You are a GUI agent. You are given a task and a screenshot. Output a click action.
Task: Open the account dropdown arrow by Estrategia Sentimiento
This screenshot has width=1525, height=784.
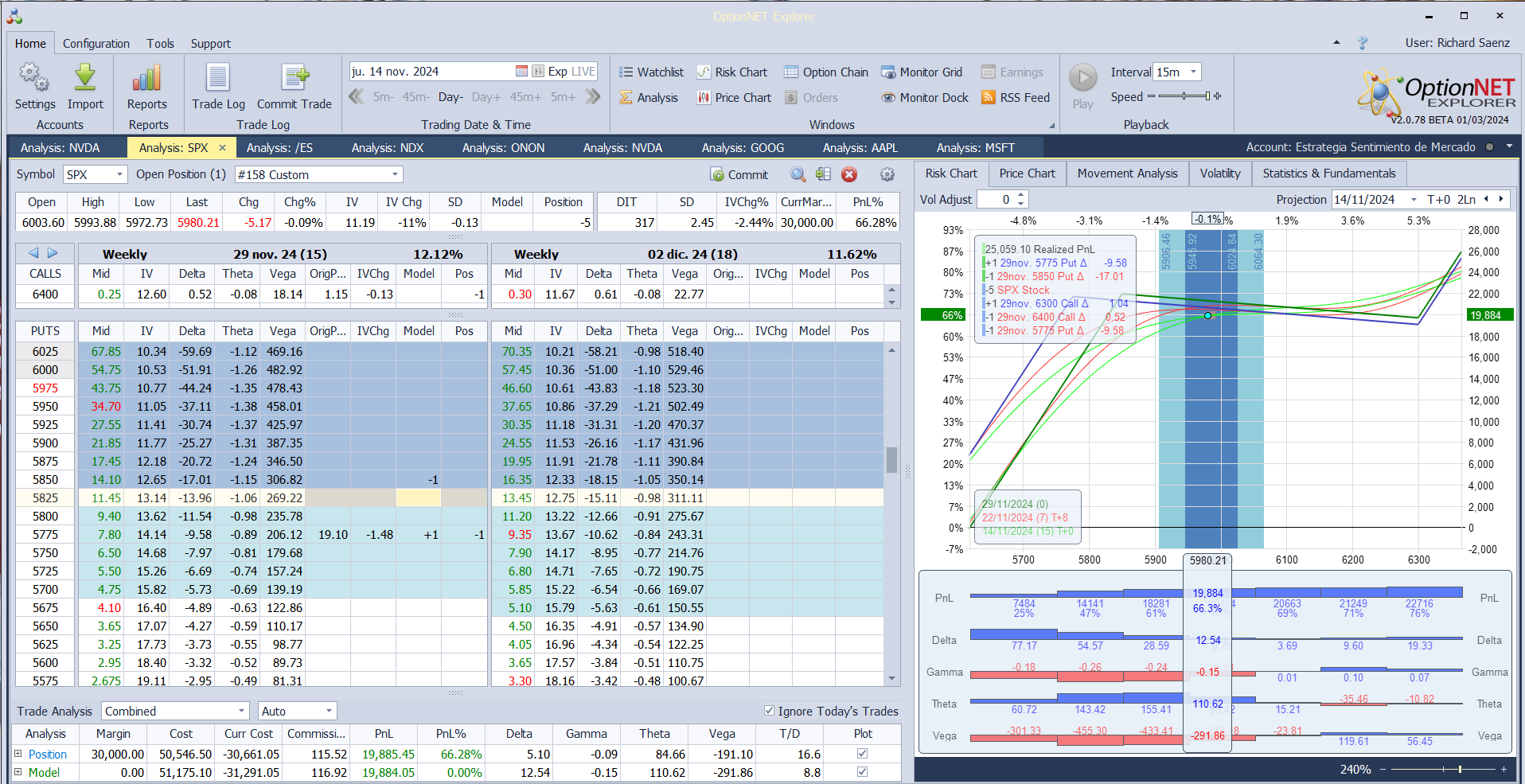1509,147
